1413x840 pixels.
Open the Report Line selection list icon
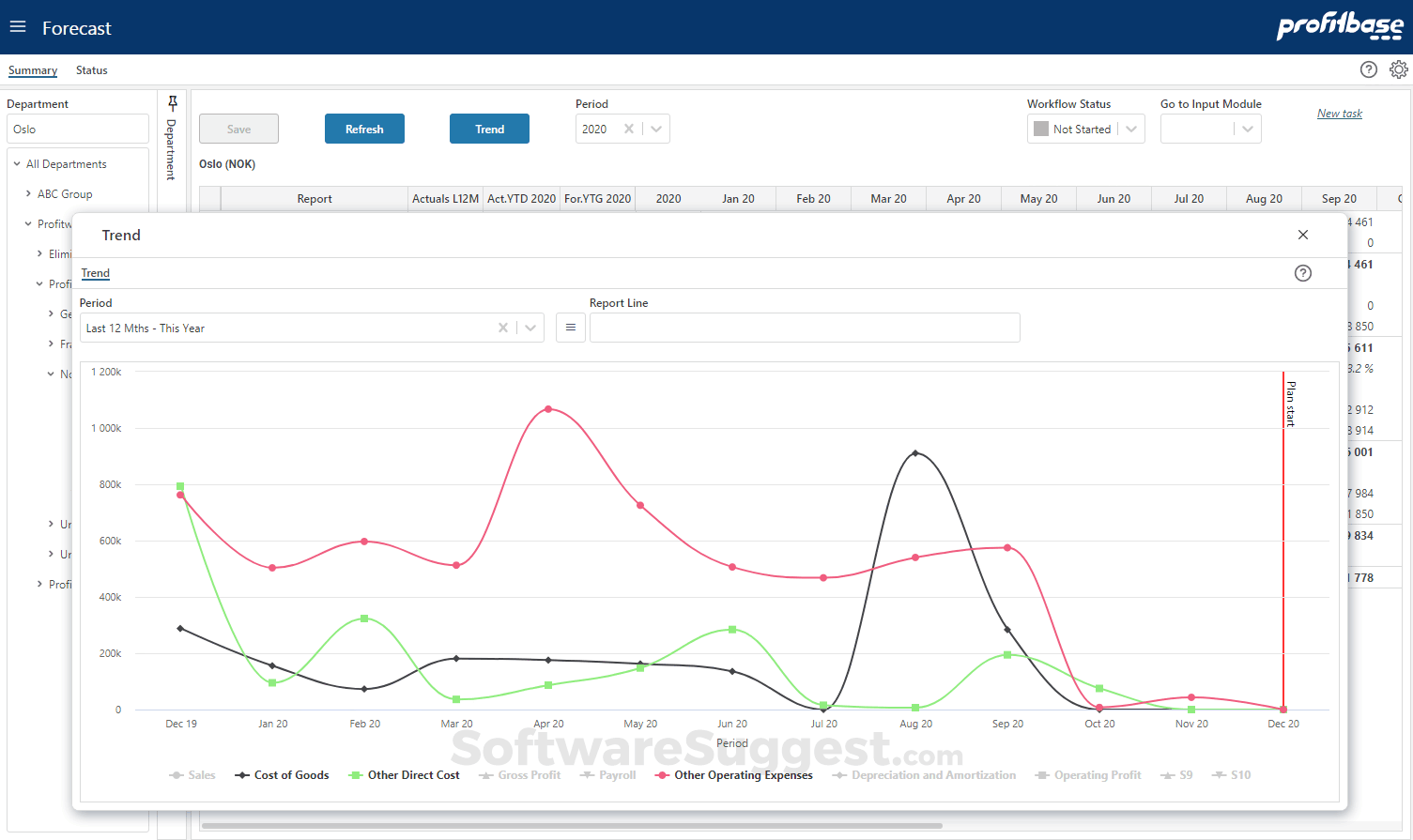[x=571, y=328]
